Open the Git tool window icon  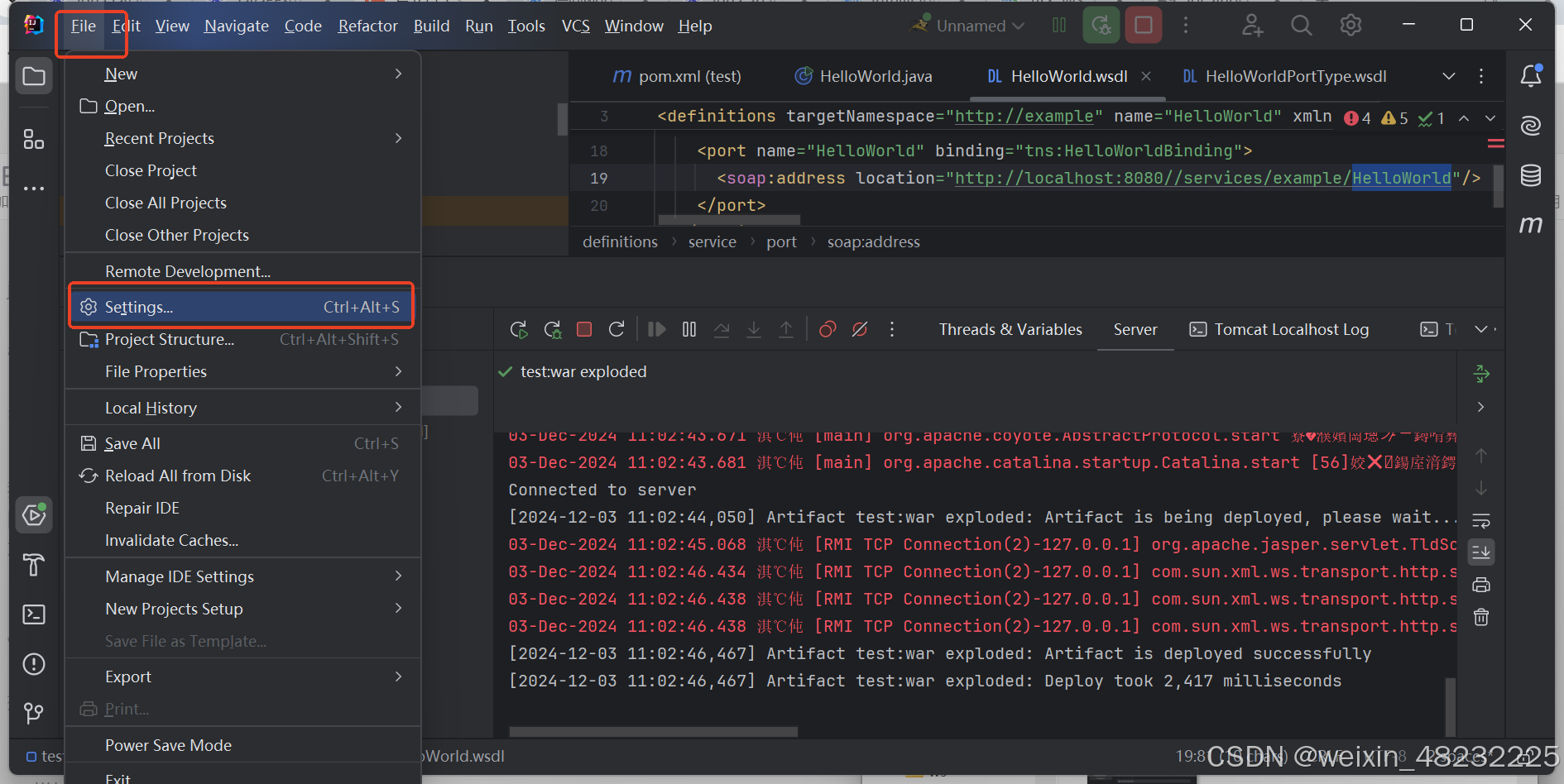pyautogui.click(x=34, y=713)
